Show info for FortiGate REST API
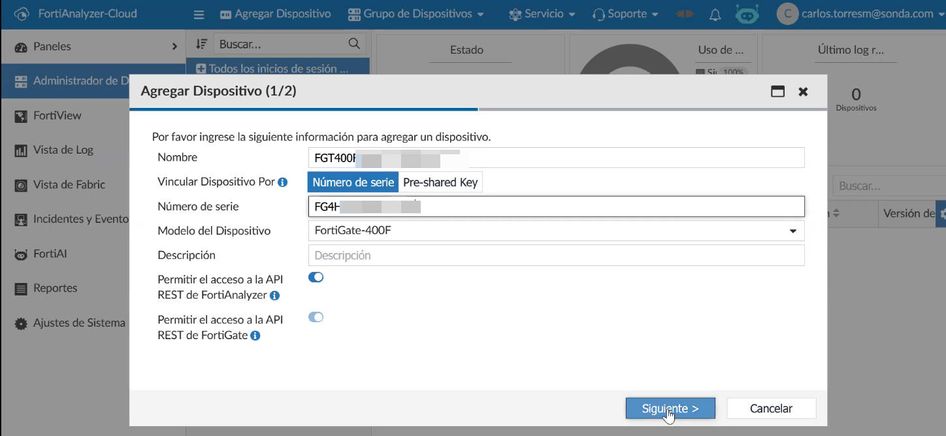Viewport: 946px width, 436px height. [x=255, y=335]
